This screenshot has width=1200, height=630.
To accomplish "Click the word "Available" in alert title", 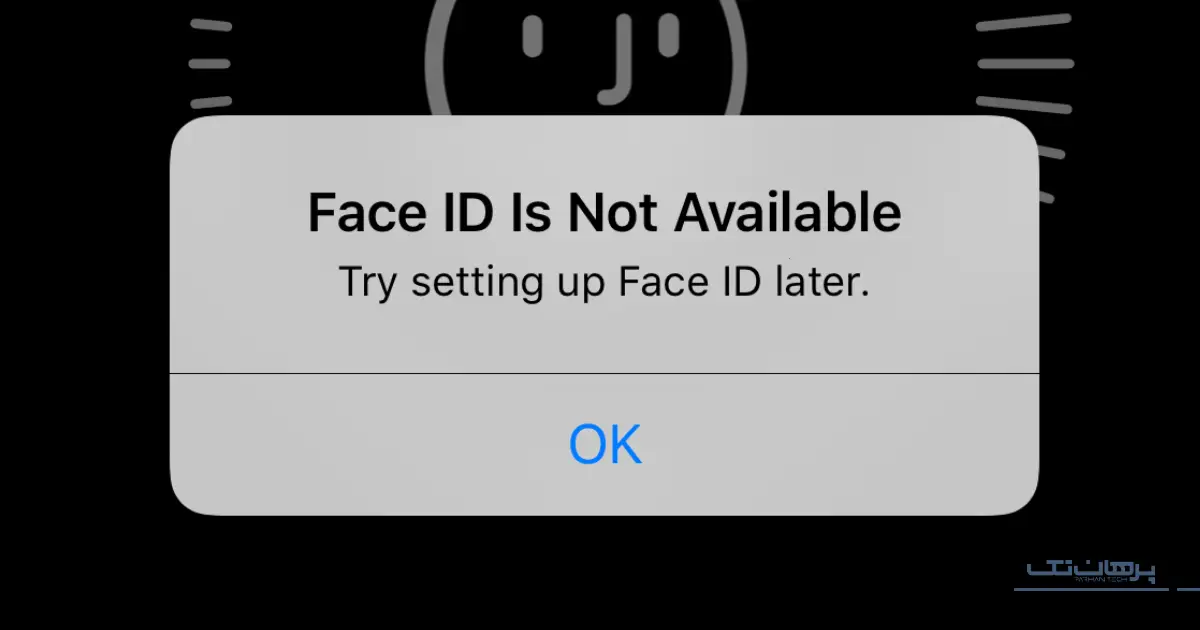I will point(789,213).
